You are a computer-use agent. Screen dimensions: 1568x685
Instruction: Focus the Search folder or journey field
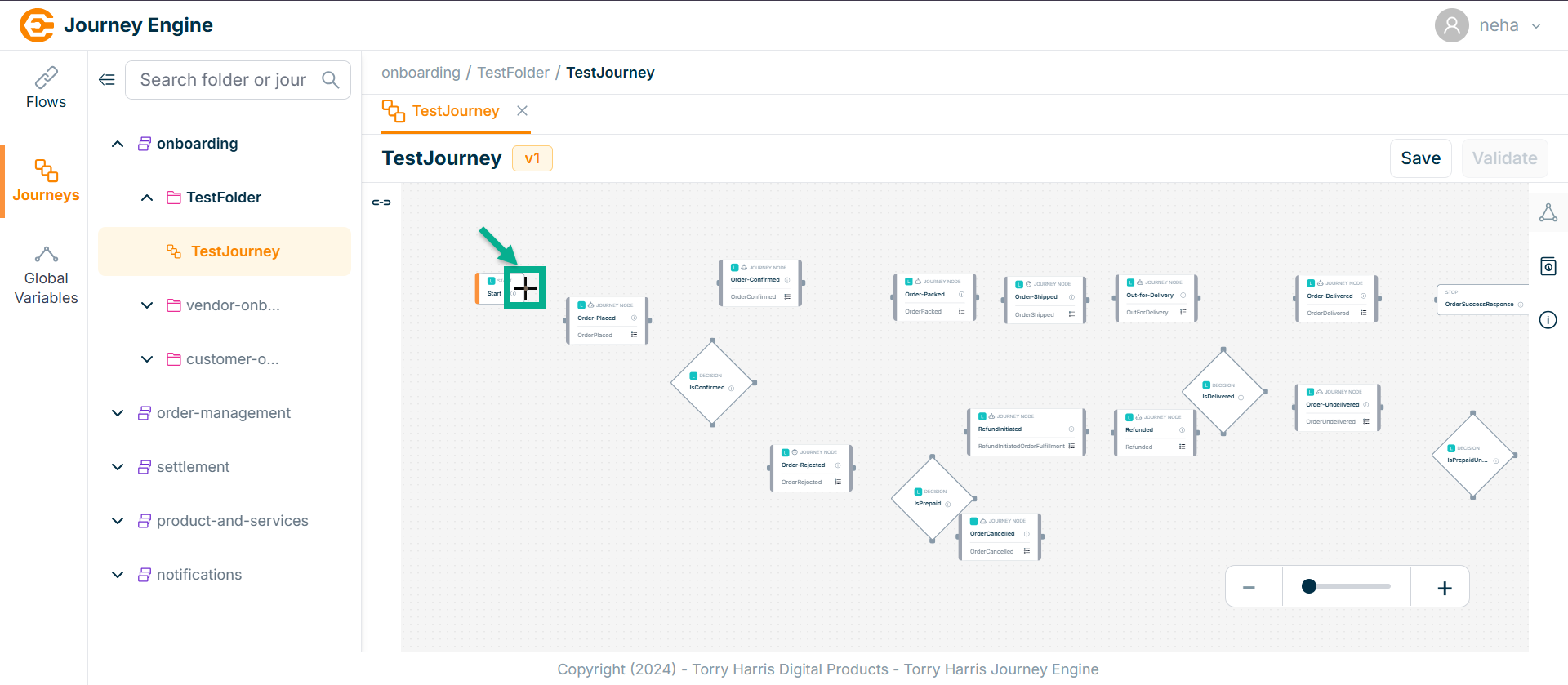(223, 80)
